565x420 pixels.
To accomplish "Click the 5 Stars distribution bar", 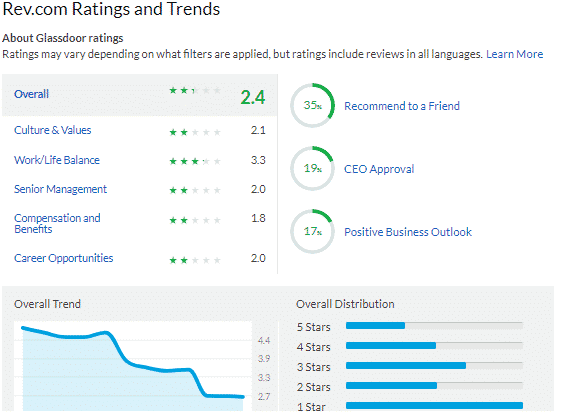I will click(434, 326).
